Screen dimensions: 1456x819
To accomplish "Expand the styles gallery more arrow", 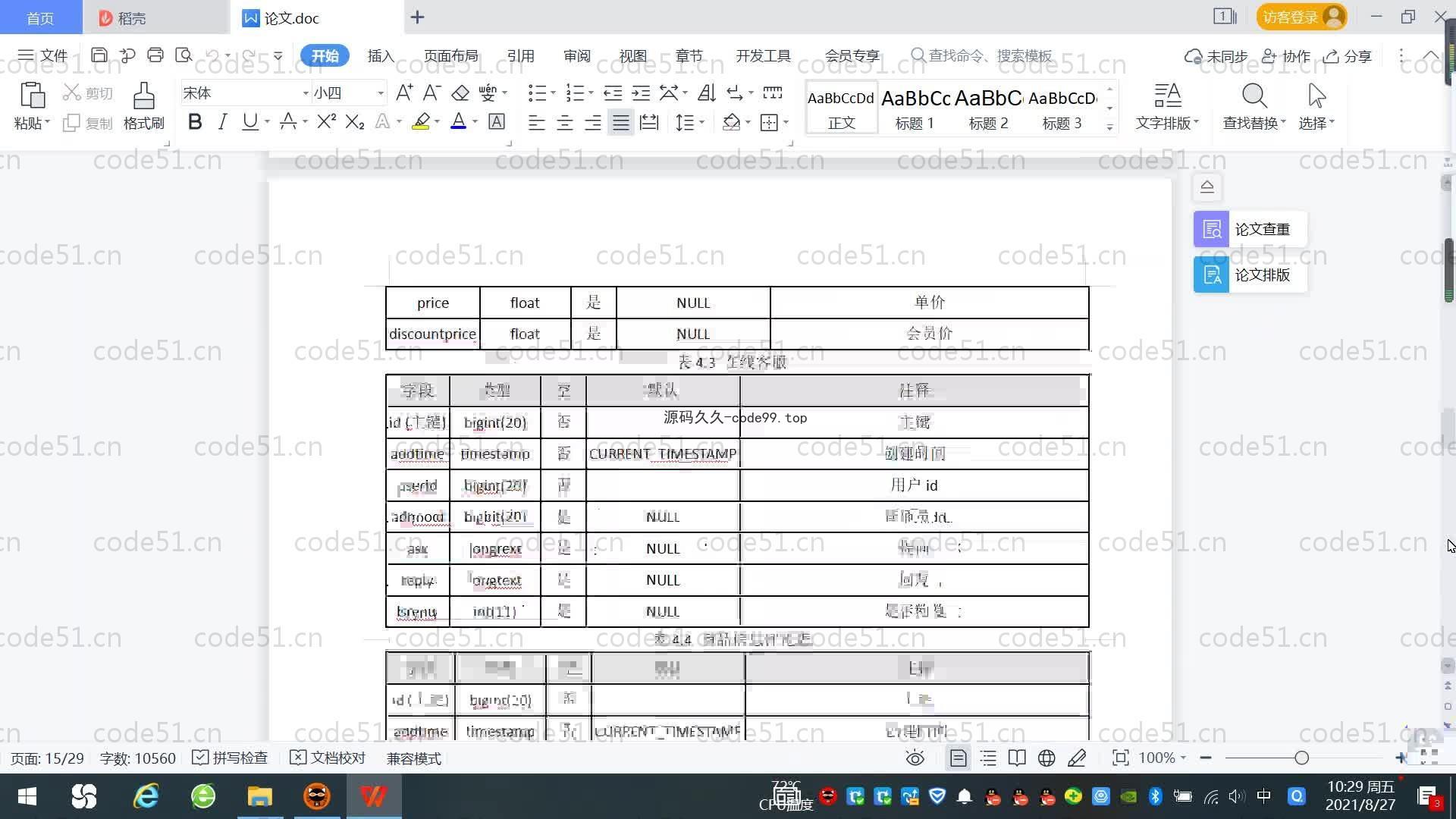I will 1109,127.
